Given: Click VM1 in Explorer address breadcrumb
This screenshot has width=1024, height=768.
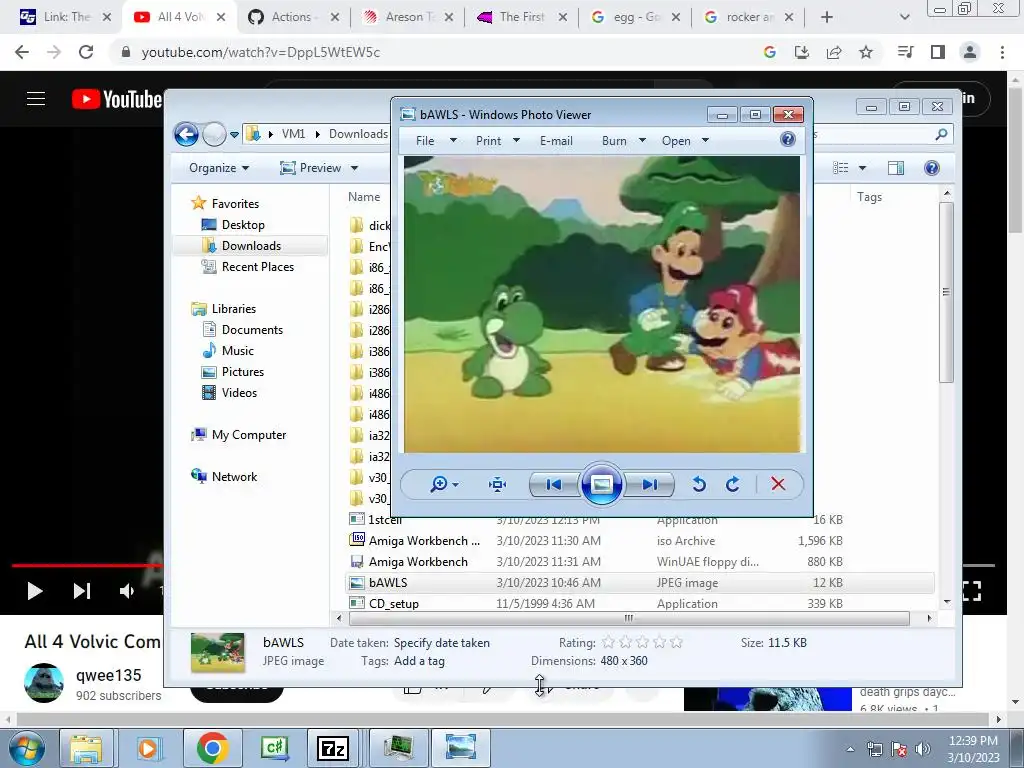Looking at the screenshot, I should [293, 134].
